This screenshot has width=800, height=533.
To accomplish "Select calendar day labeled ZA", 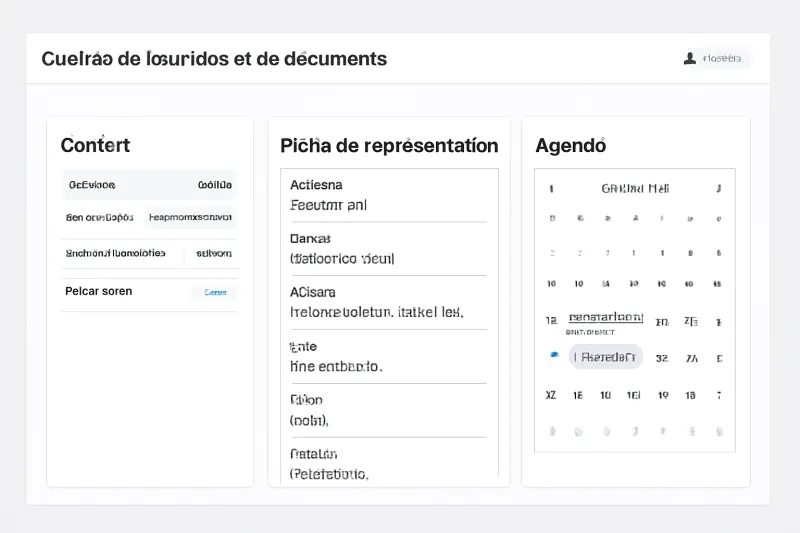I will [x=691, y=359].
